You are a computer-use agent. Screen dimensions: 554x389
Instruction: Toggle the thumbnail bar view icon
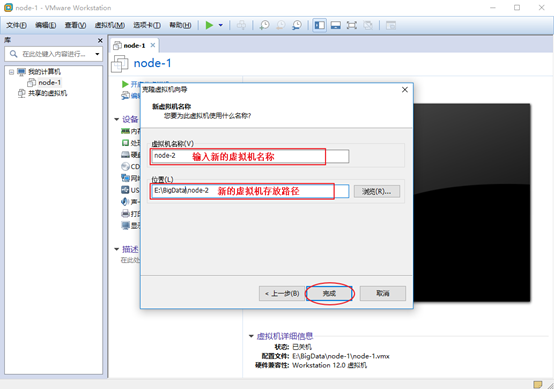(336, 25)
